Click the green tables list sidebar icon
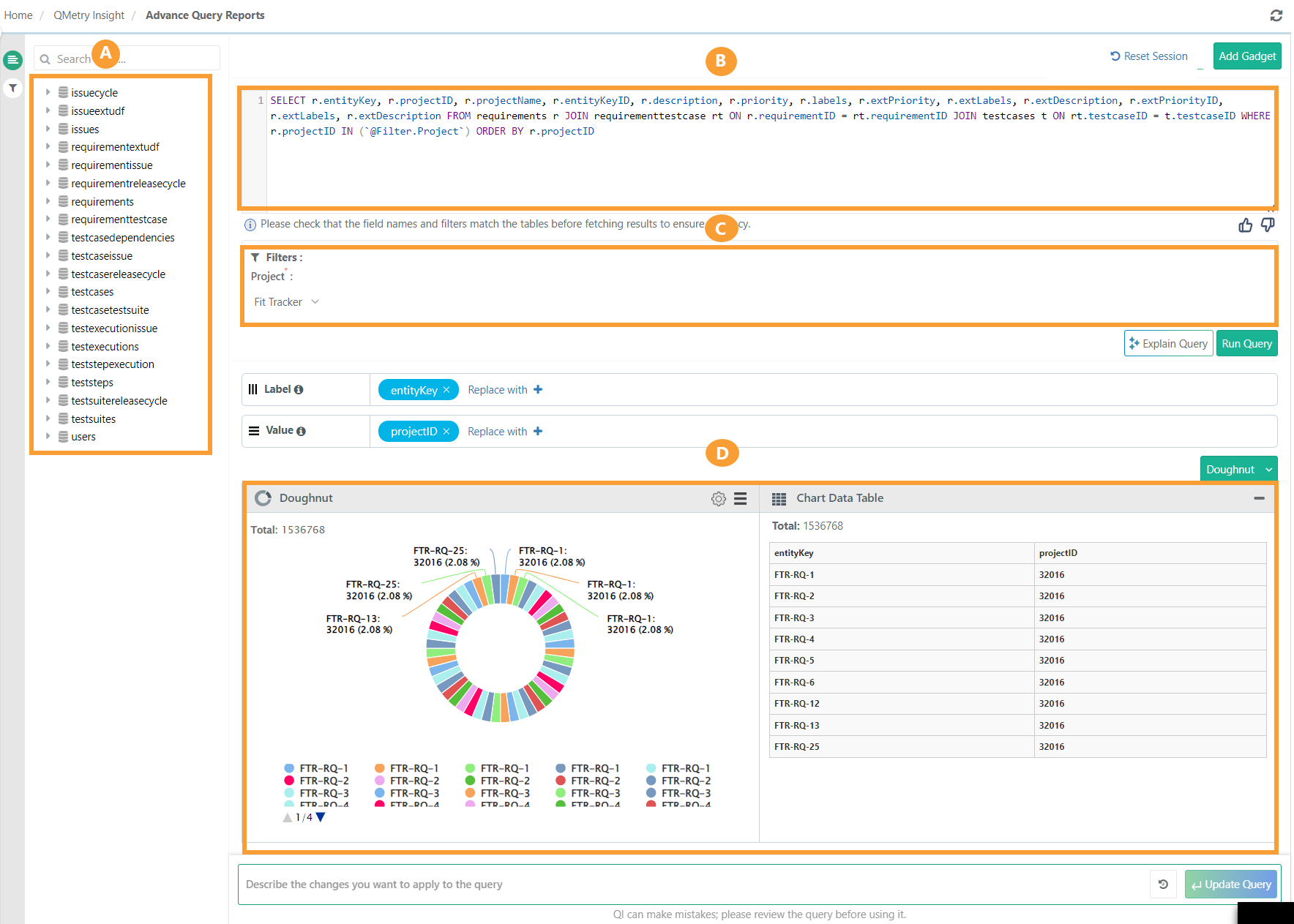The height and width of the screenshot is (924, 1294). pos(13,60)
